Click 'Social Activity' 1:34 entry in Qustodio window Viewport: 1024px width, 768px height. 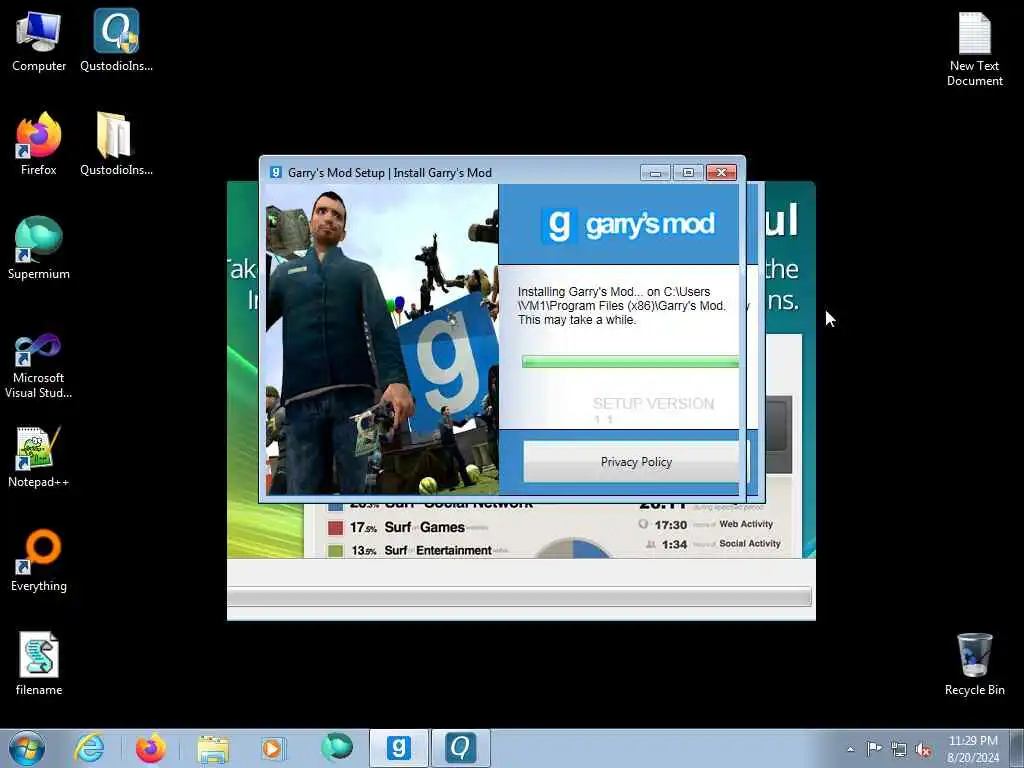click(x=713, y=544)
